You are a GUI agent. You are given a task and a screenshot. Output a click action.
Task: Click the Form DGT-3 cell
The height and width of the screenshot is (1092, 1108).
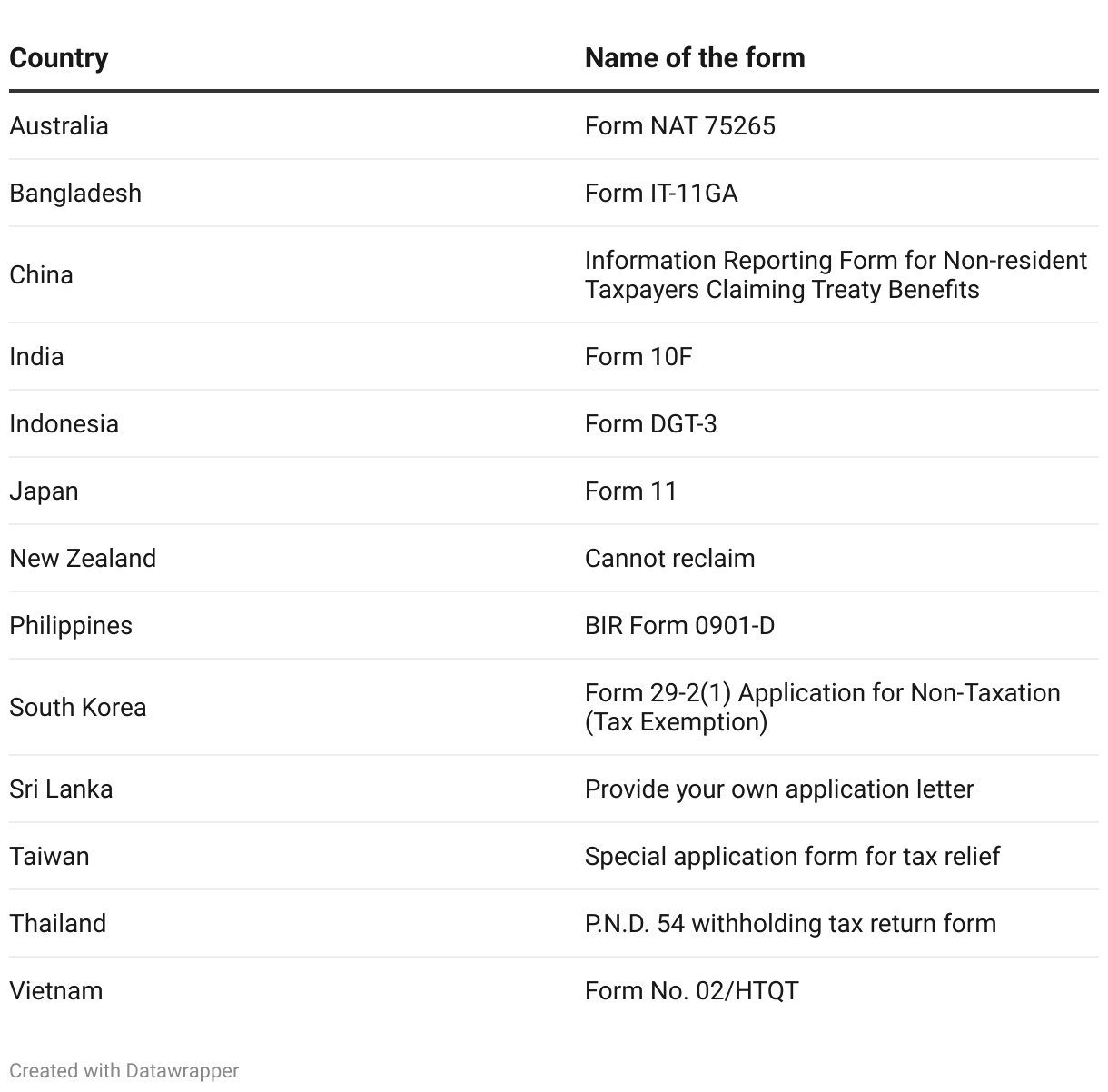coord(650,423)
